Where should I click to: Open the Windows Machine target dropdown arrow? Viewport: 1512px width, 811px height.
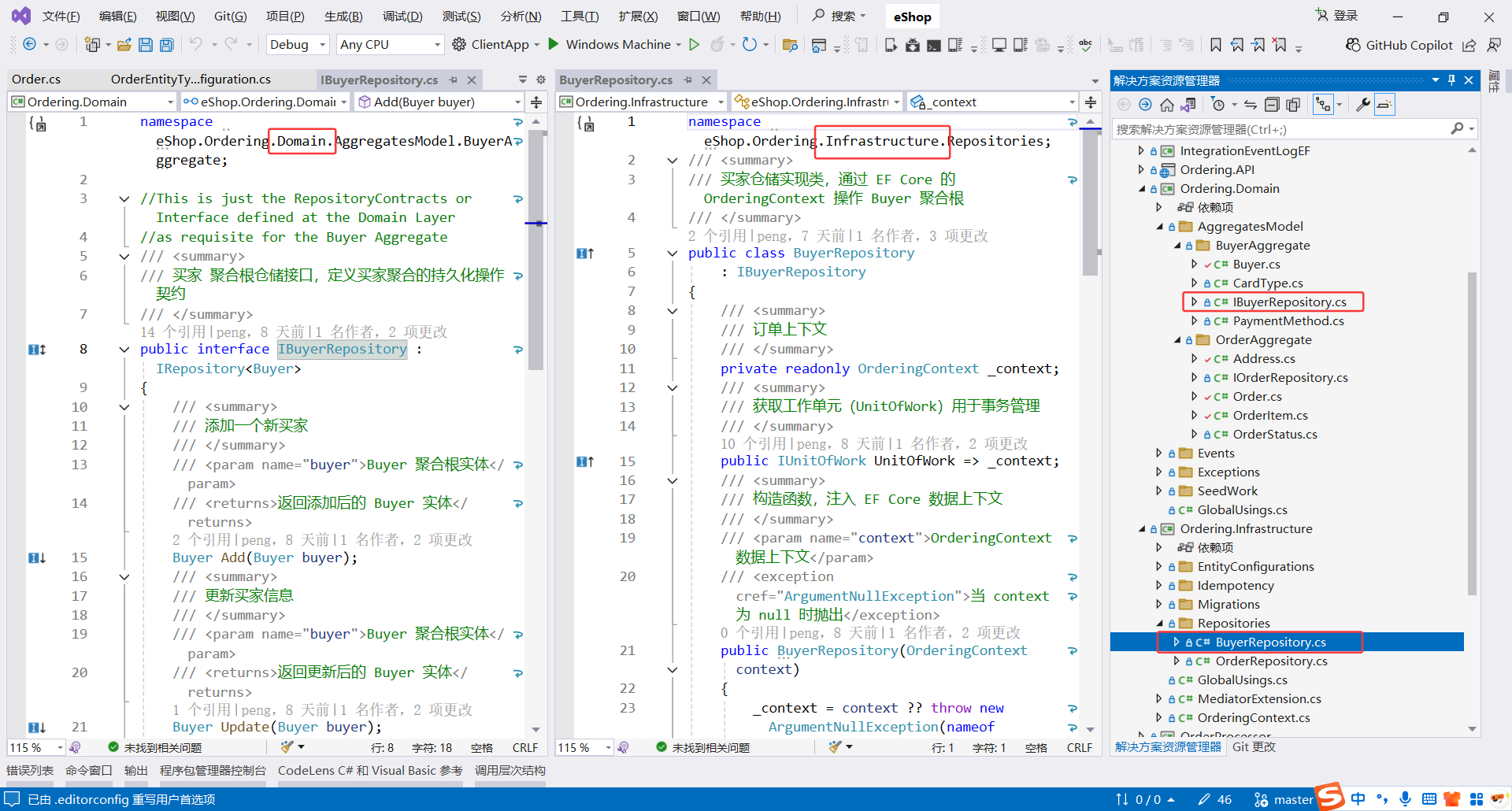[678, 45]
